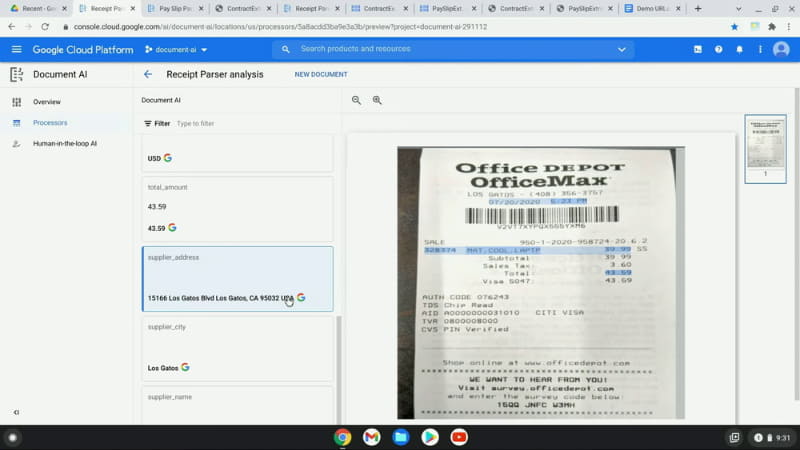Select Overview in the sidebar
The height and width of the screenshot is (450, 800).
[46, 102]
